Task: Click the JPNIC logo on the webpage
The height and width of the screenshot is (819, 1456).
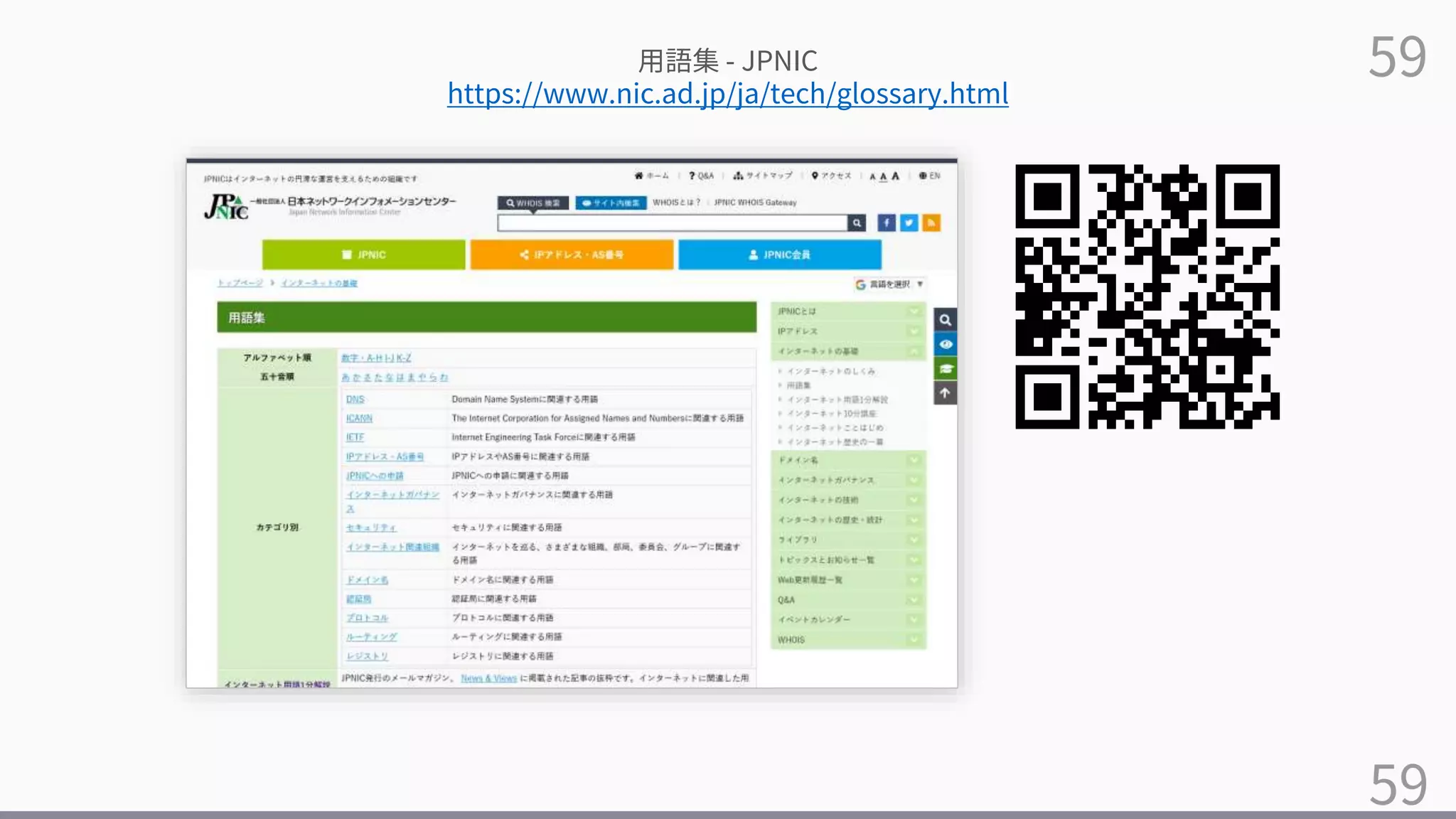Action: [227, 206]
